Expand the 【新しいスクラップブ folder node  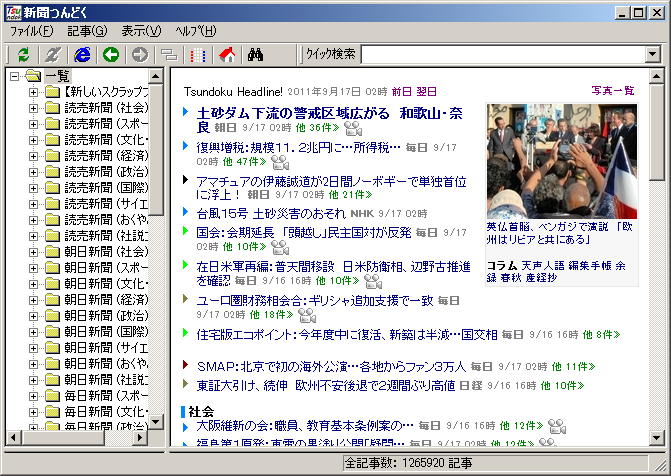pos(33,92)
